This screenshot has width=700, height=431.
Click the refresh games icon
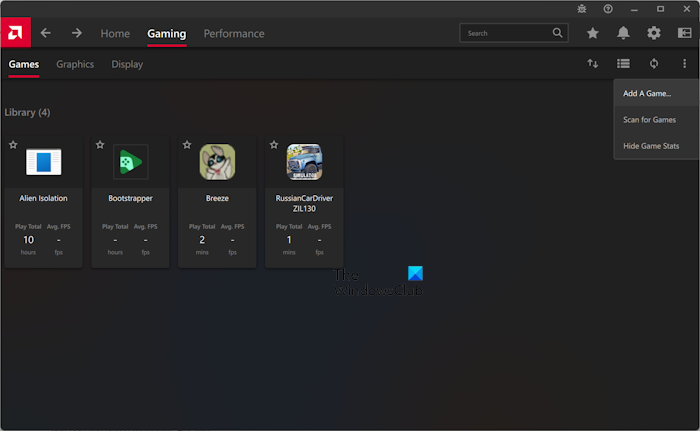[654, 64]
